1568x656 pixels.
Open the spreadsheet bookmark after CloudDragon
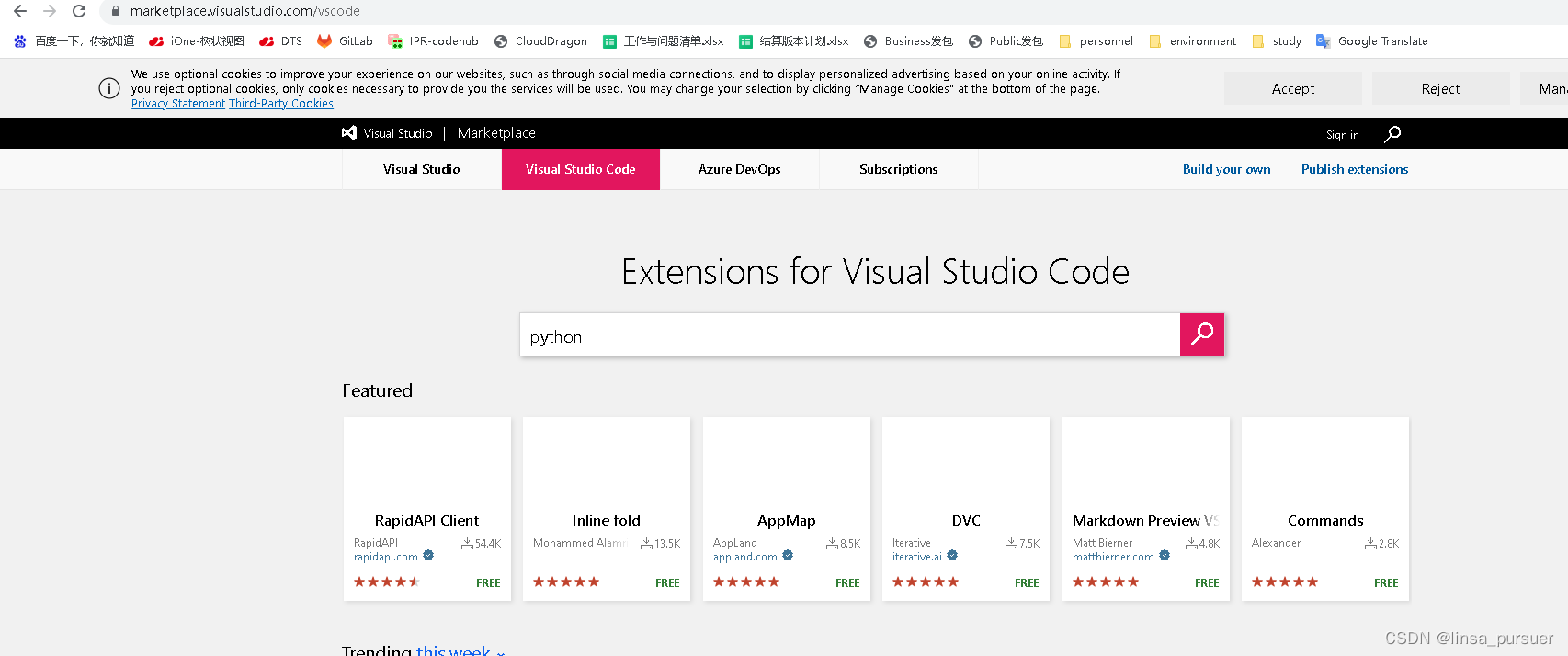pyautogui.click(x=664, y=41)
